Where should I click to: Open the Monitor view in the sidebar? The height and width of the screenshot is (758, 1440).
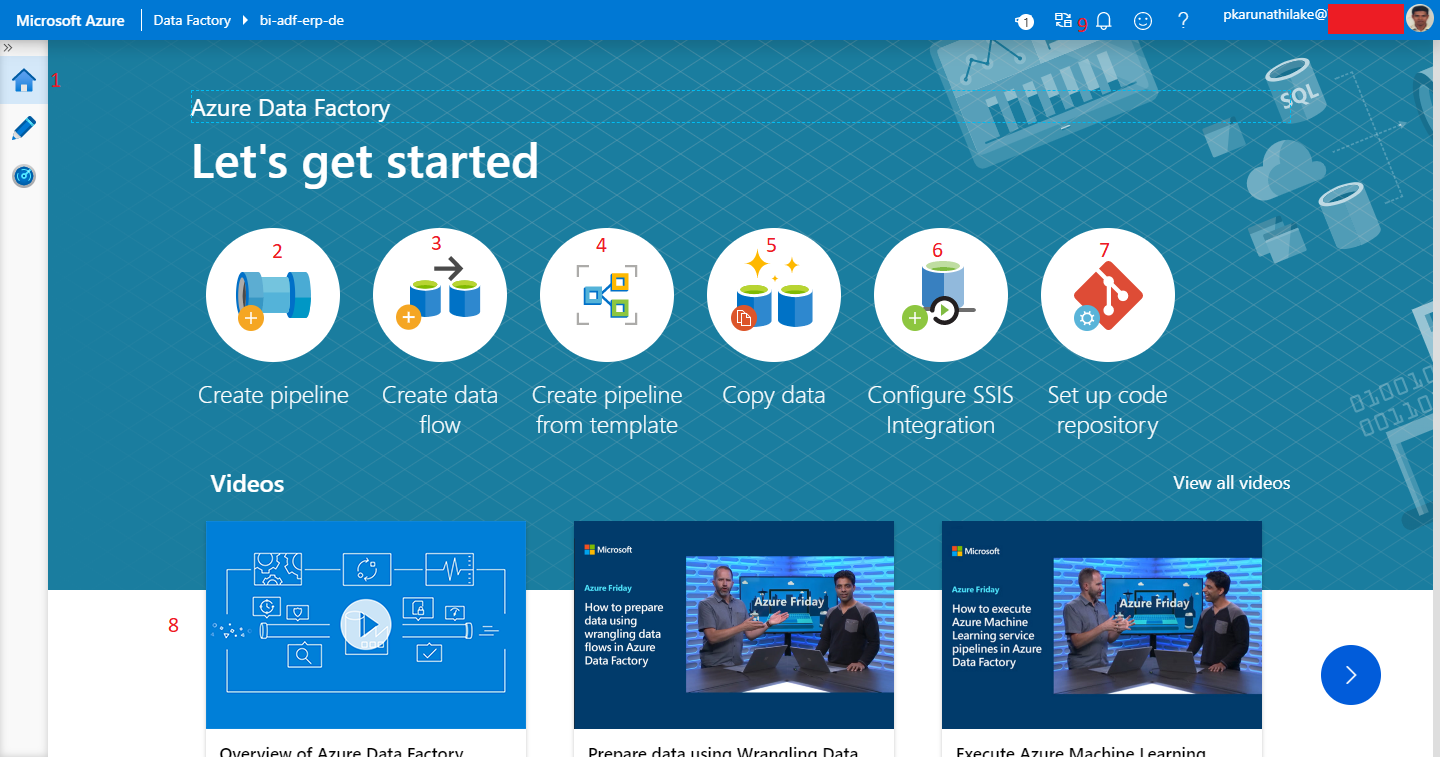24,175
